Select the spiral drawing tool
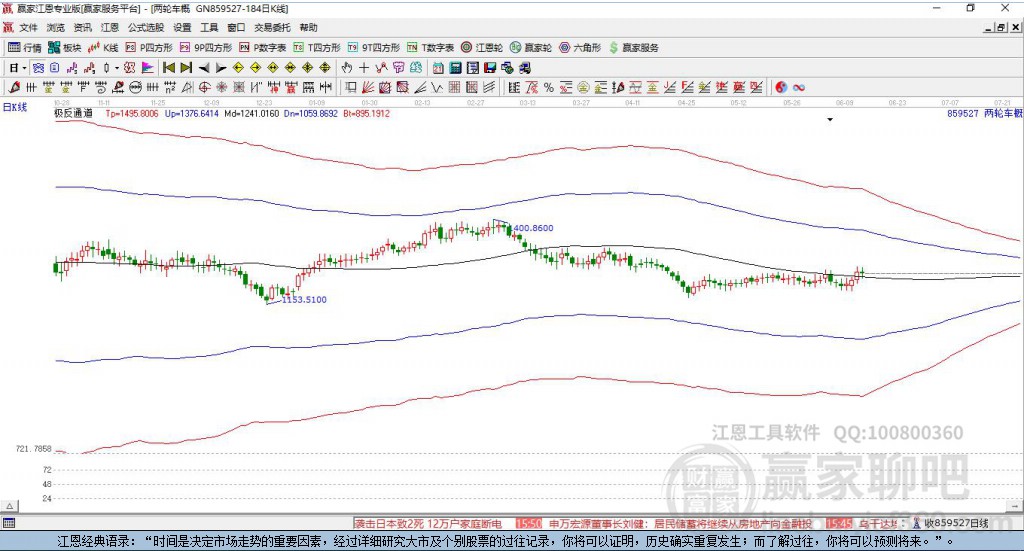The height and width of the screenshot is (551, 1024). click(x=101, y=87)
